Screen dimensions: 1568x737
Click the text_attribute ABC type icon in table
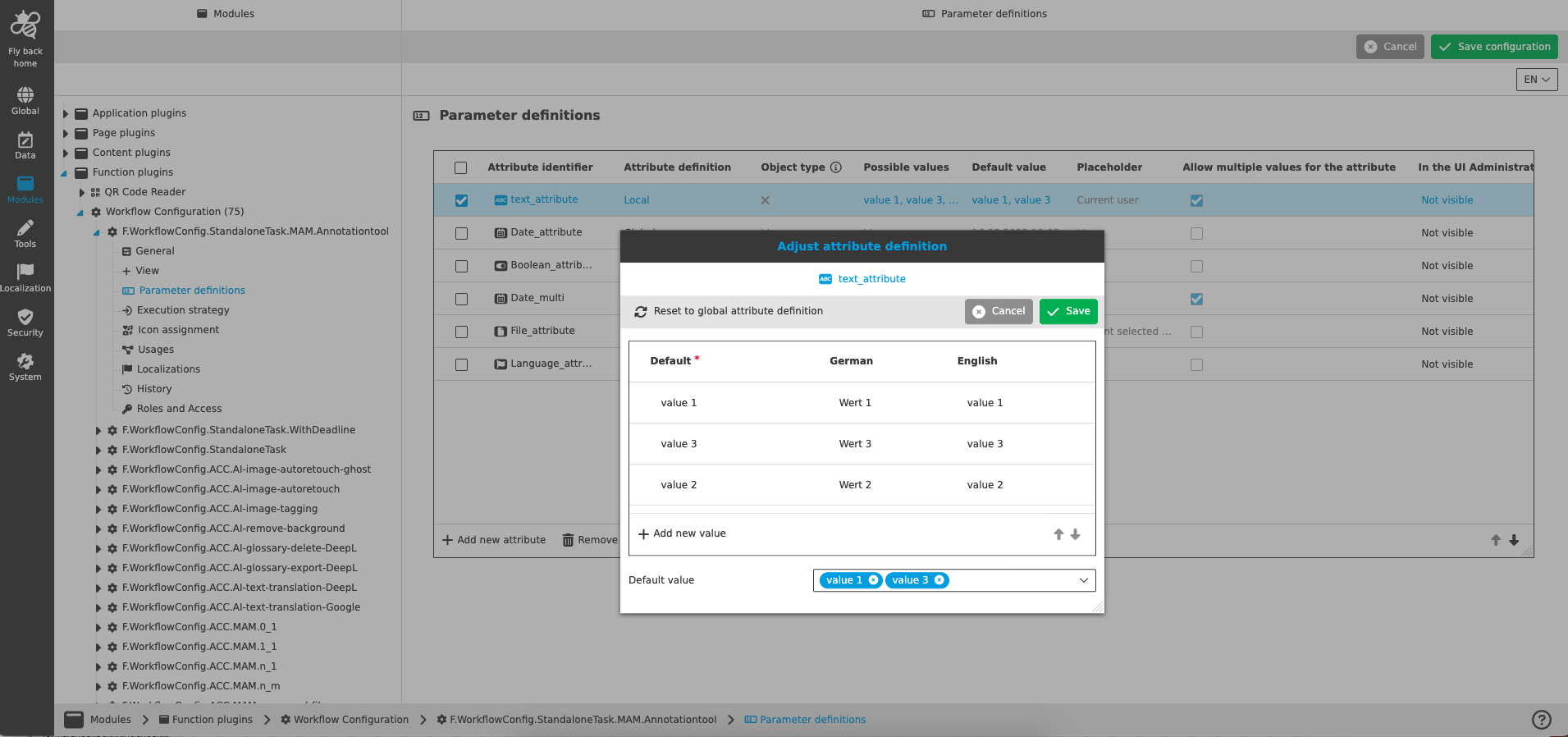(x=501, y=200)
